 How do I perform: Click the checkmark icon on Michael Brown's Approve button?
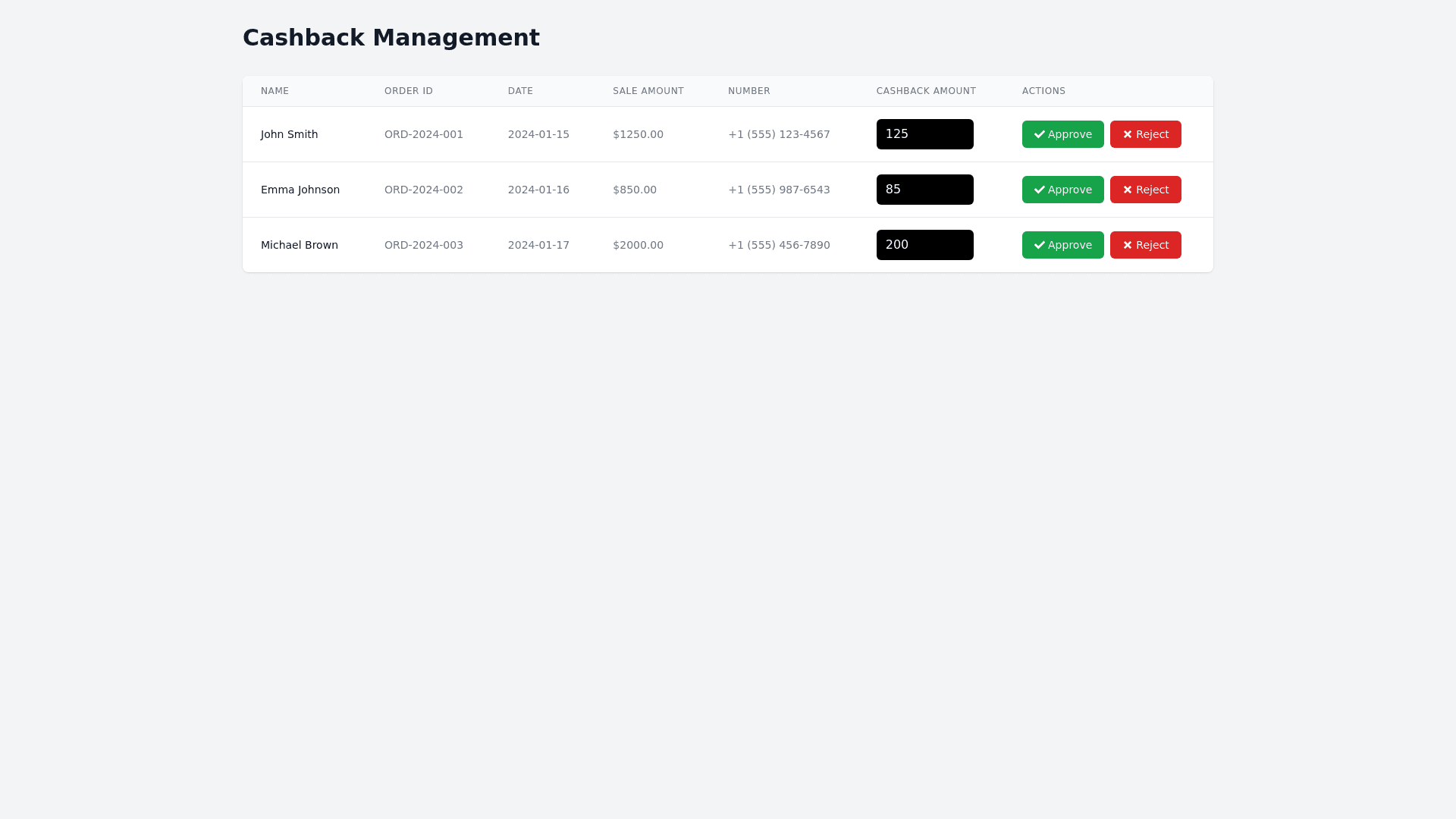pos(1040,245)
